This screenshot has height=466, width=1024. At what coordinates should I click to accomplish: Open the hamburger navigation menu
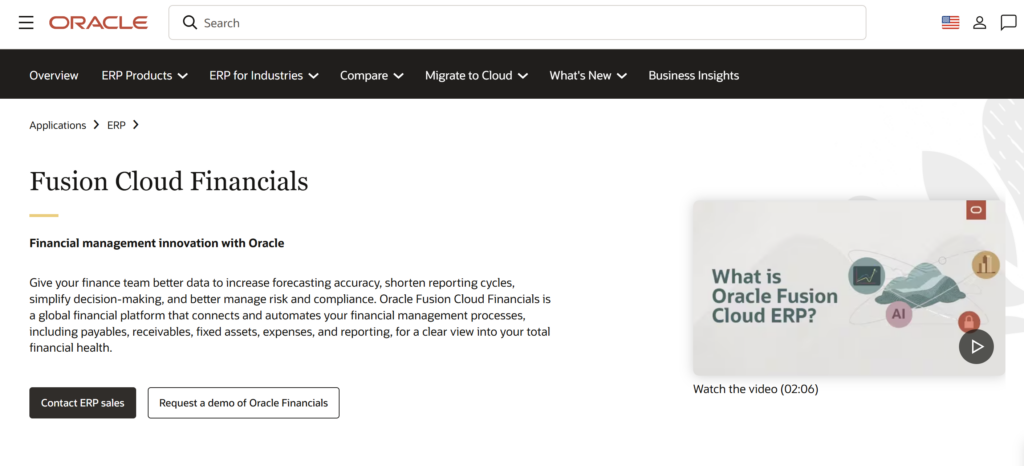tap(26, 23)
